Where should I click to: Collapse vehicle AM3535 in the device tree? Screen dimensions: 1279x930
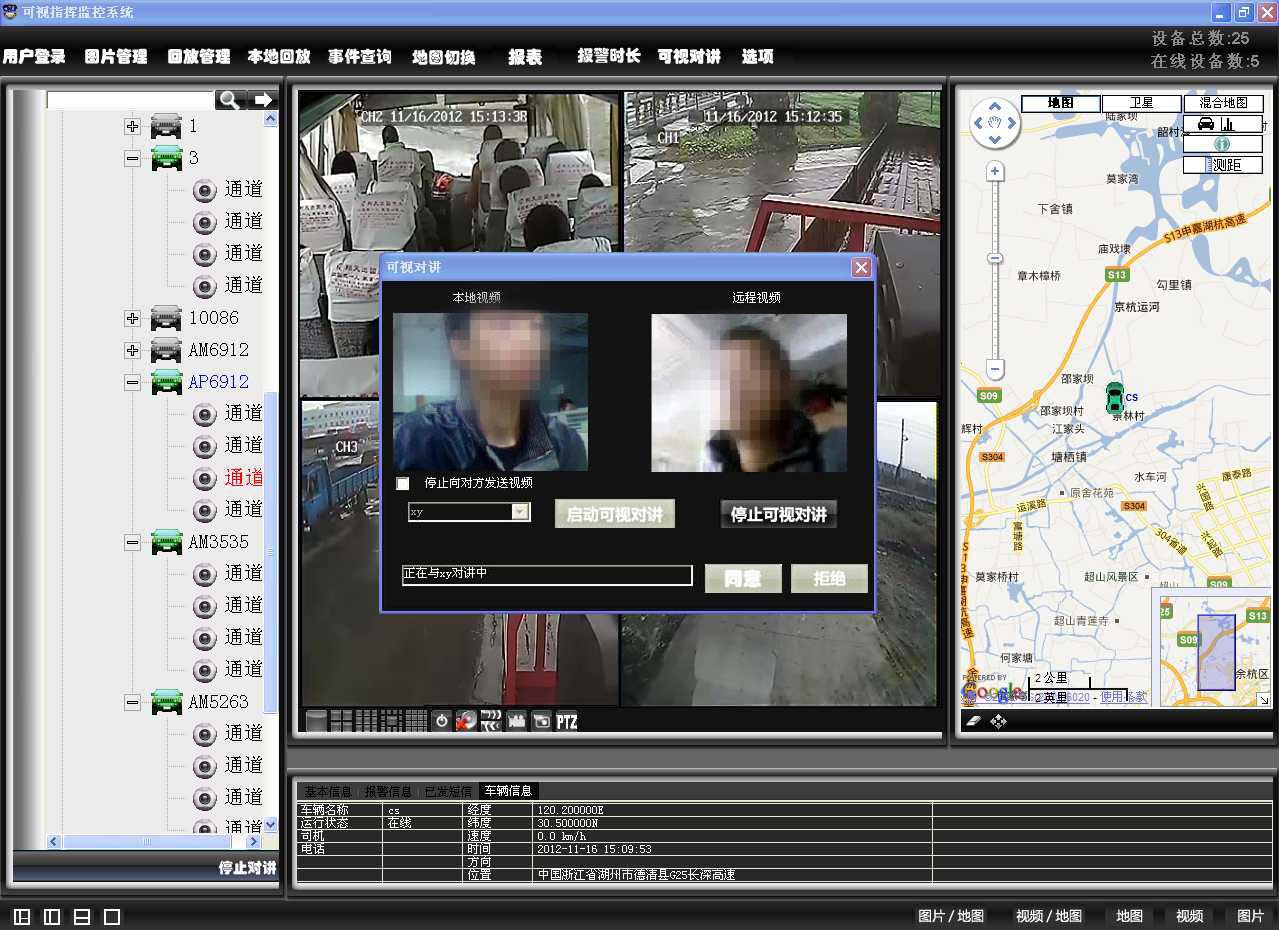click(x=132, y=542)
